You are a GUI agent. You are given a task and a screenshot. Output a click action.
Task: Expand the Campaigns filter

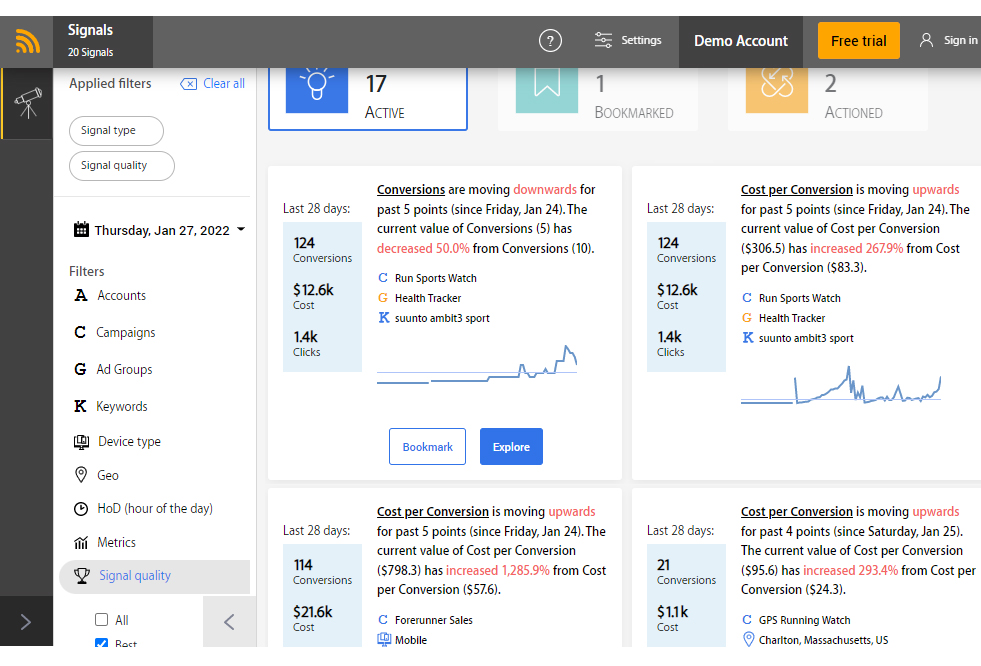[125, 332]
